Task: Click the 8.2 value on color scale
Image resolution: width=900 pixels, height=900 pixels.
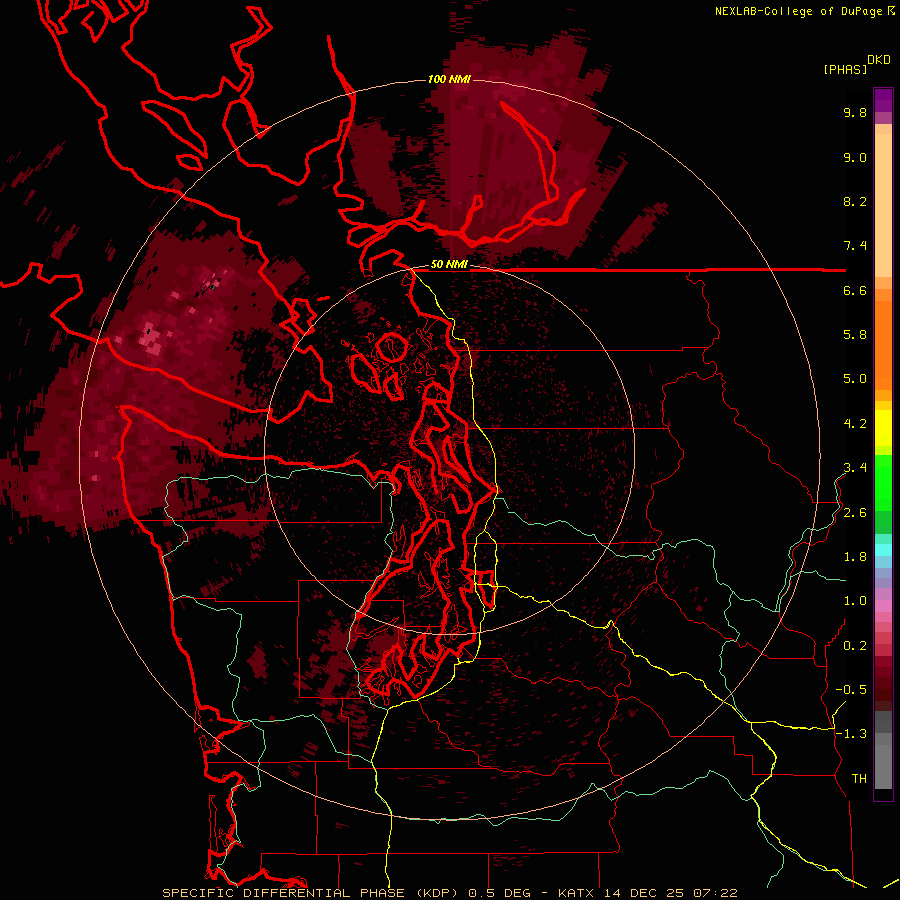Action: 855,201
